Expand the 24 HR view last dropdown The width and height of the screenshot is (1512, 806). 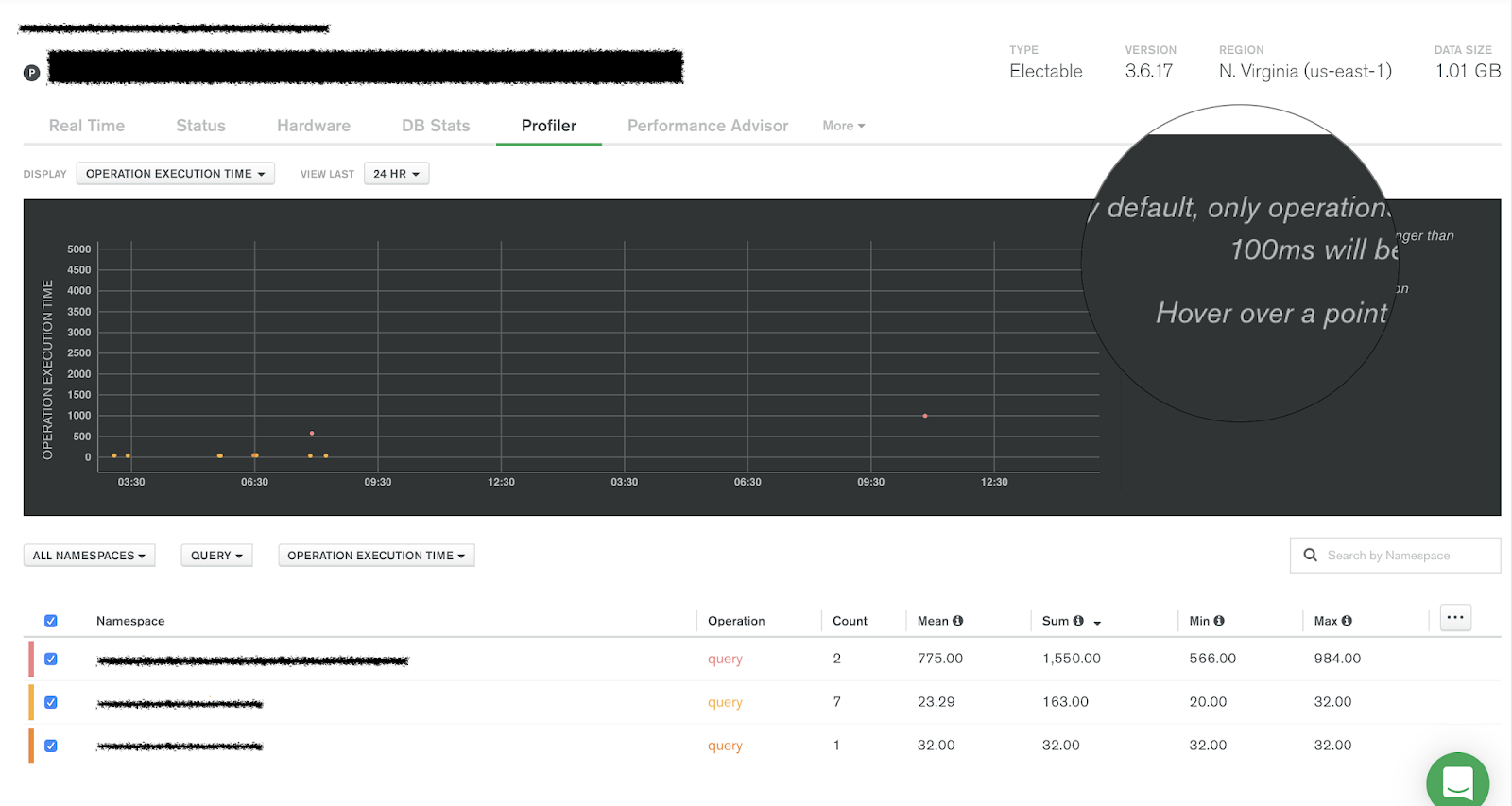point(396,174)
